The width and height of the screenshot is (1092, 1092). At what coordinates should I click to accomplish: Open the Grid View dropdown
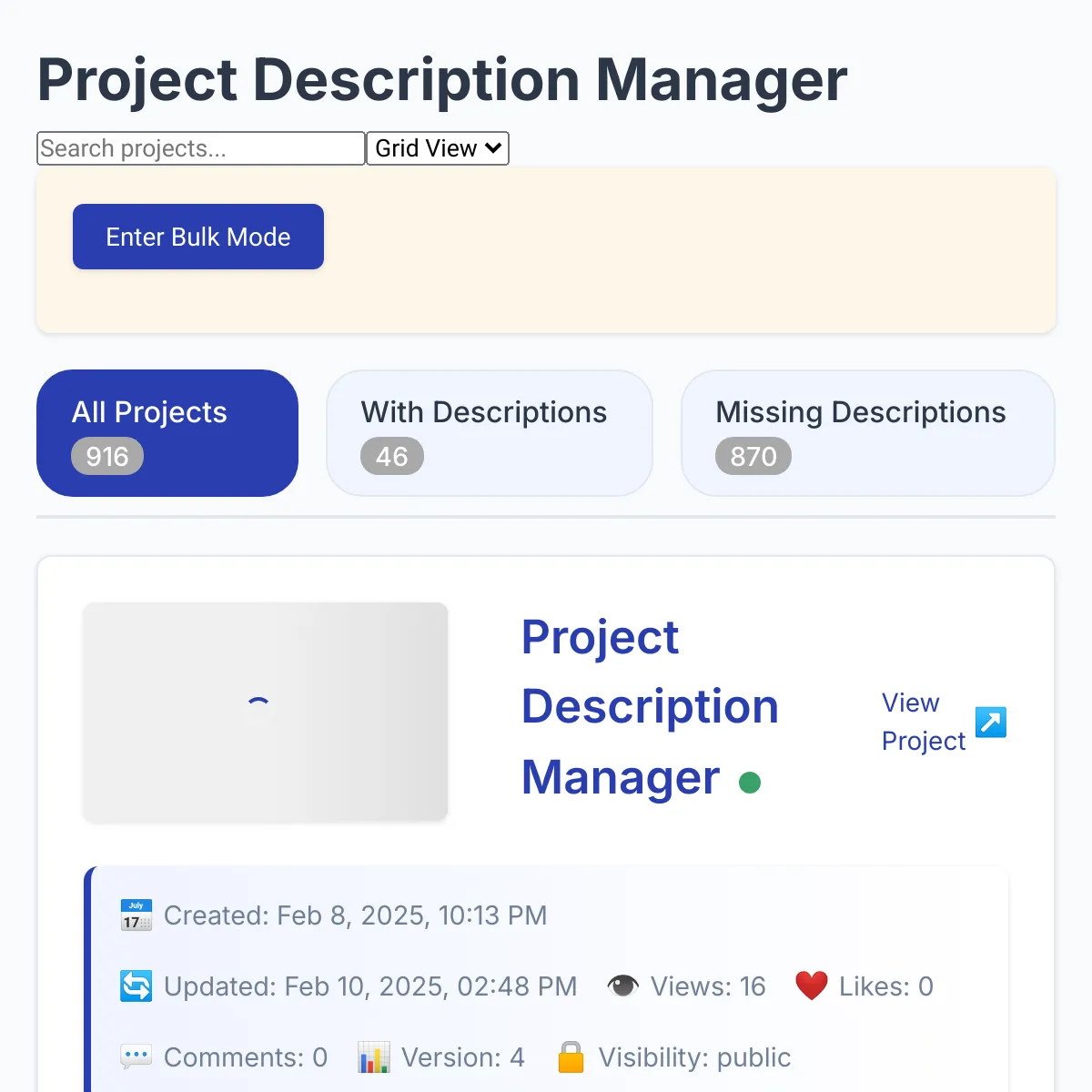coord(438,148)
